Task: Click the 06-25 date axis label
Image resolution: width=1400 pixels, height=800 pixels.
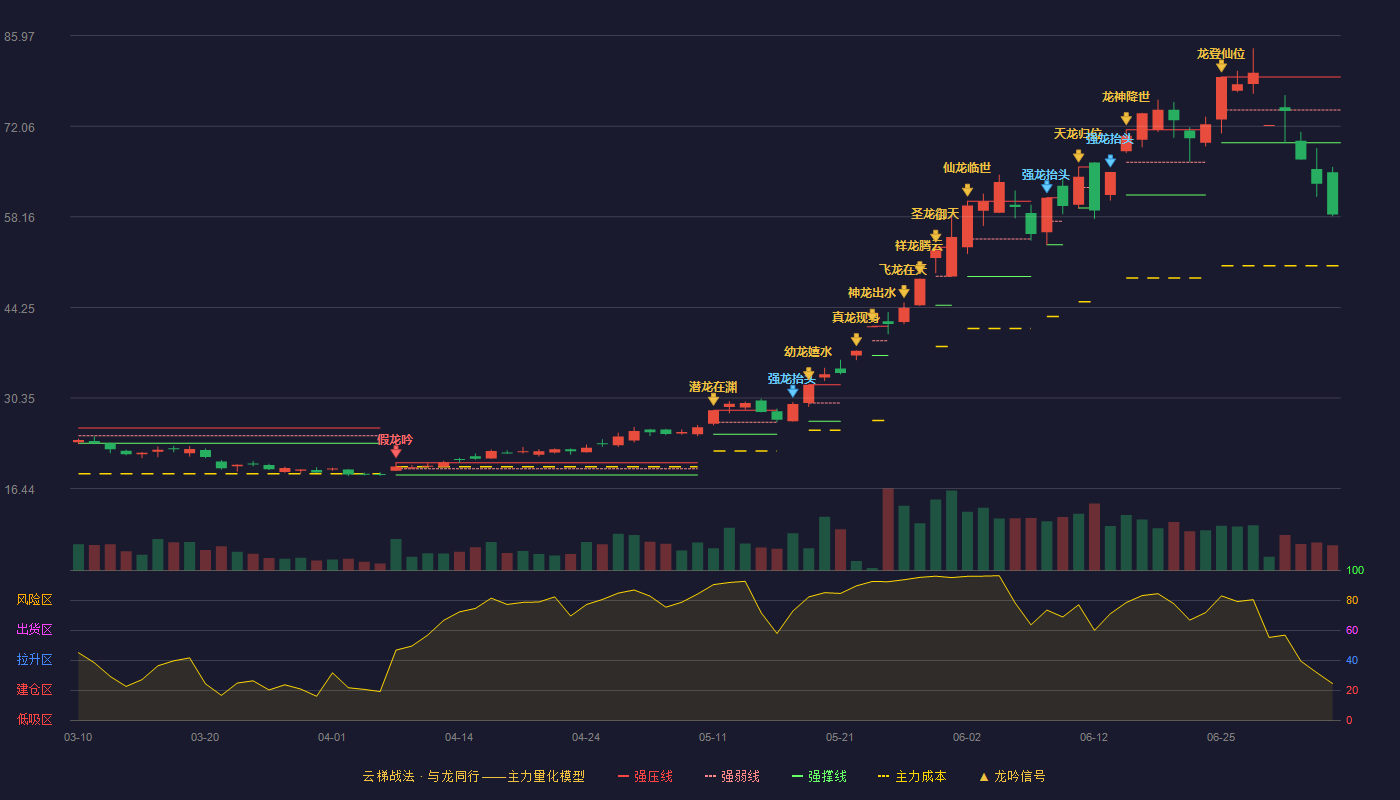Action: 1221,737
